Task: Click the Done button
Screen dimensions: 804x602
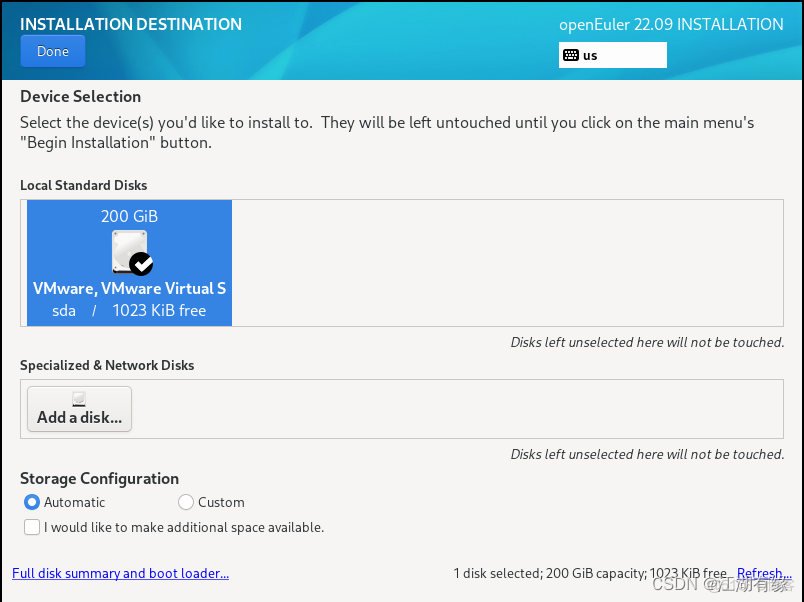Action: click(x=53, y=51)
